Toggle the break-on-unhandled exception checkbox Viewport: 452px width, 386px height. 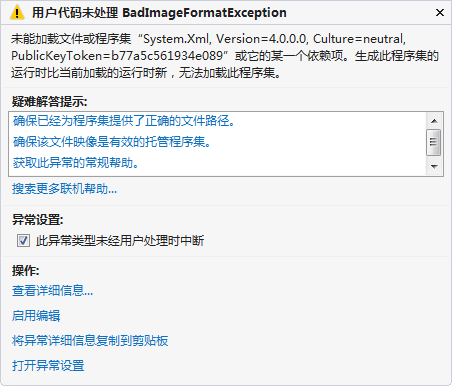click(23, 240)
